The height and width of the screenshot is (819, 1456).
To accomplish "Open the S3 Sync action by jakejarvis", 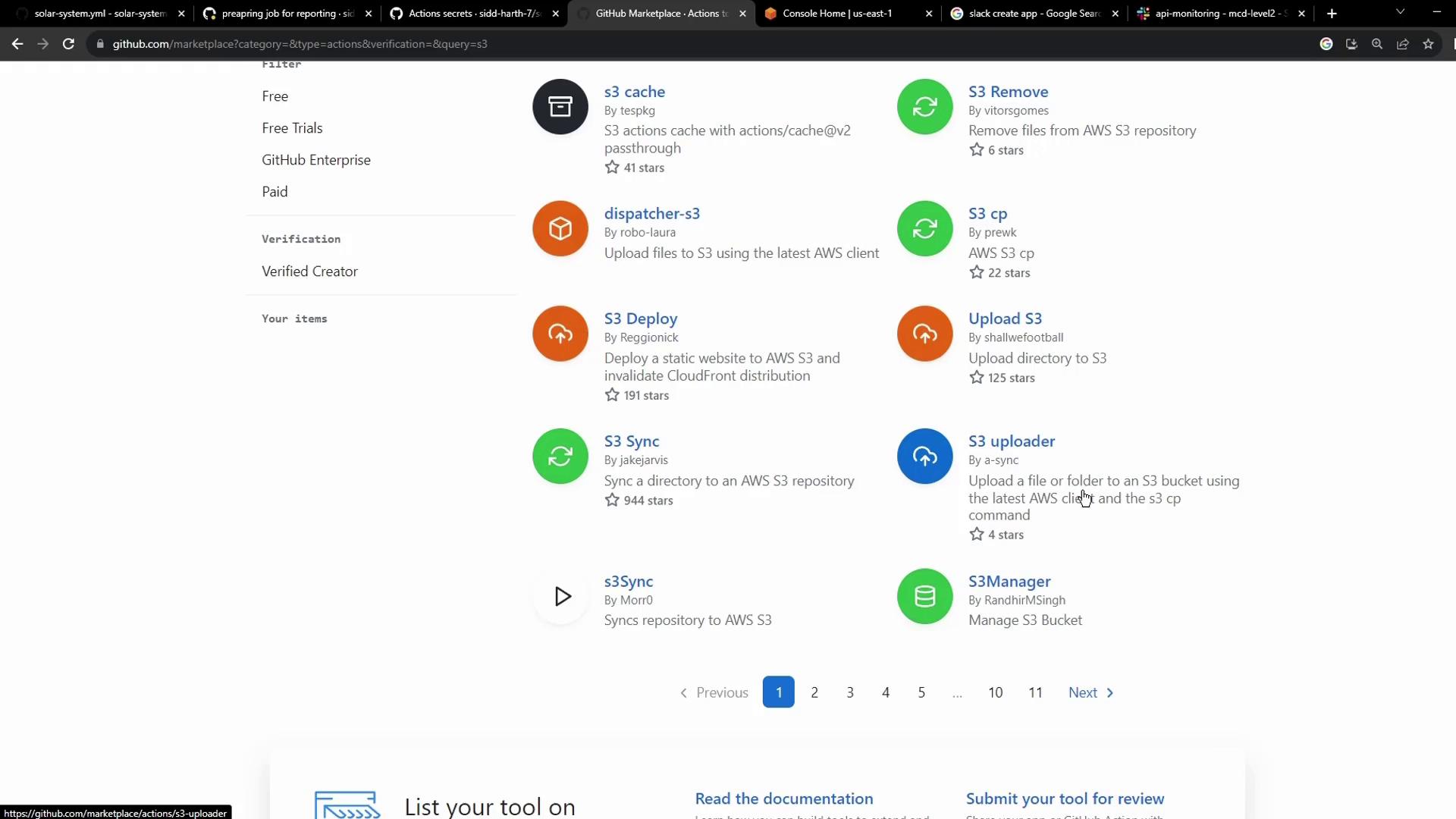I will (631, 441).
